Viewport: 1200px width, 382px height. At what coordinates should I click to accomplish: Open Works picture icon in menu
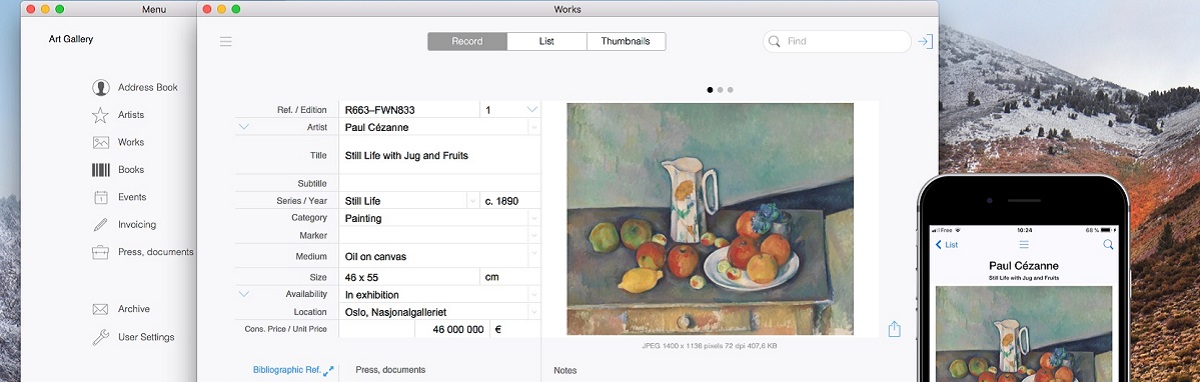pos(100,142)
